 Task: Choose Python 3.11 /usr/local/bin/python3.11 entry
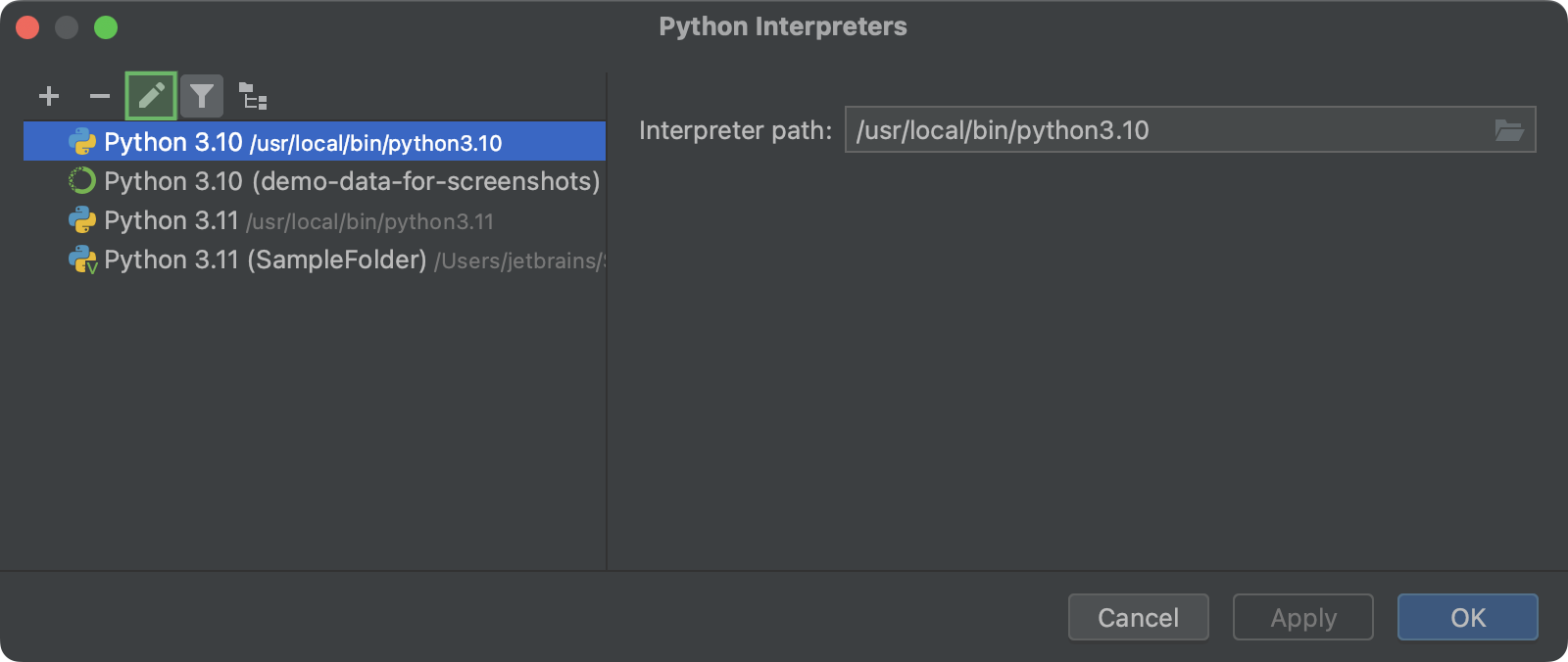299,220
